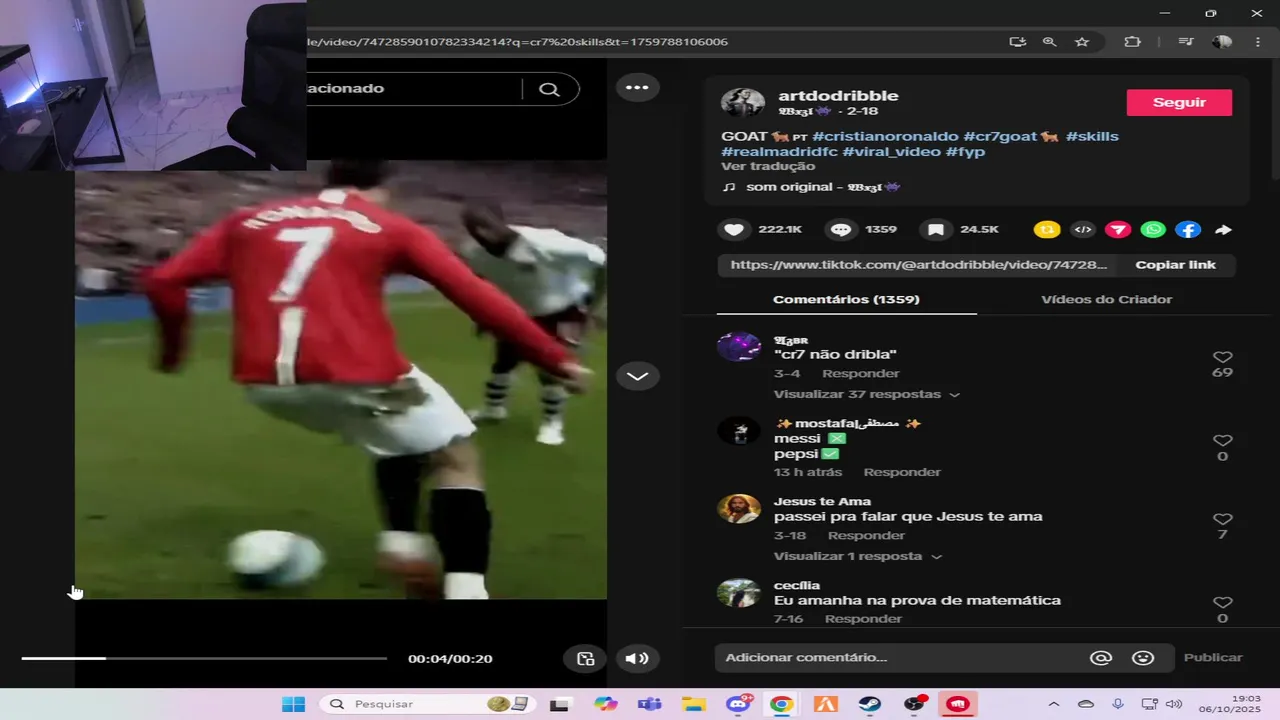The image size is (1280, 720).
Task: Click the mention @ icon in comment box
Action: (1101, 658)
